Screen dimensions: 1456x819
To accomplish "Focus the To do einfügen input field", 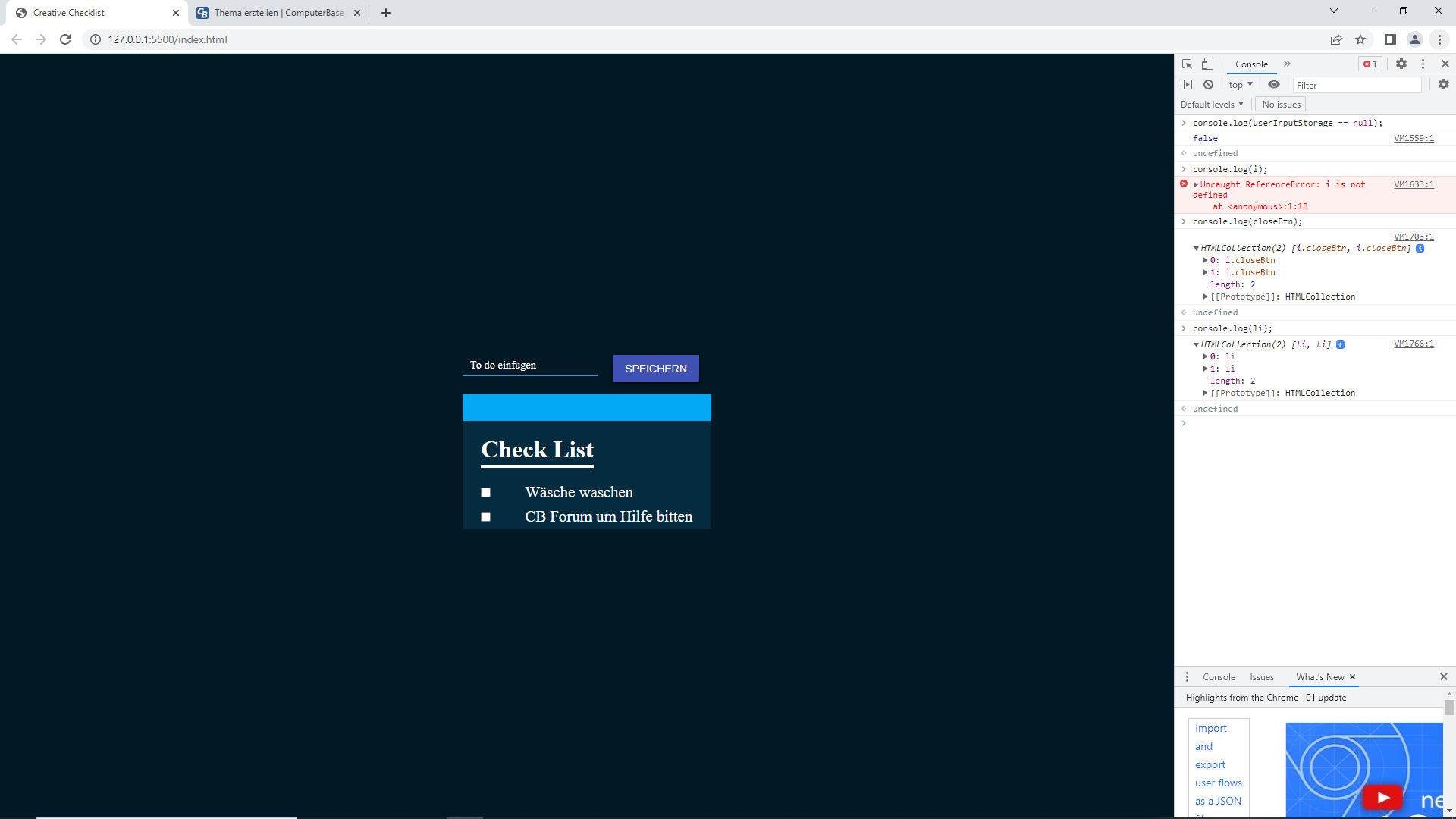I will tap(529, 366).
